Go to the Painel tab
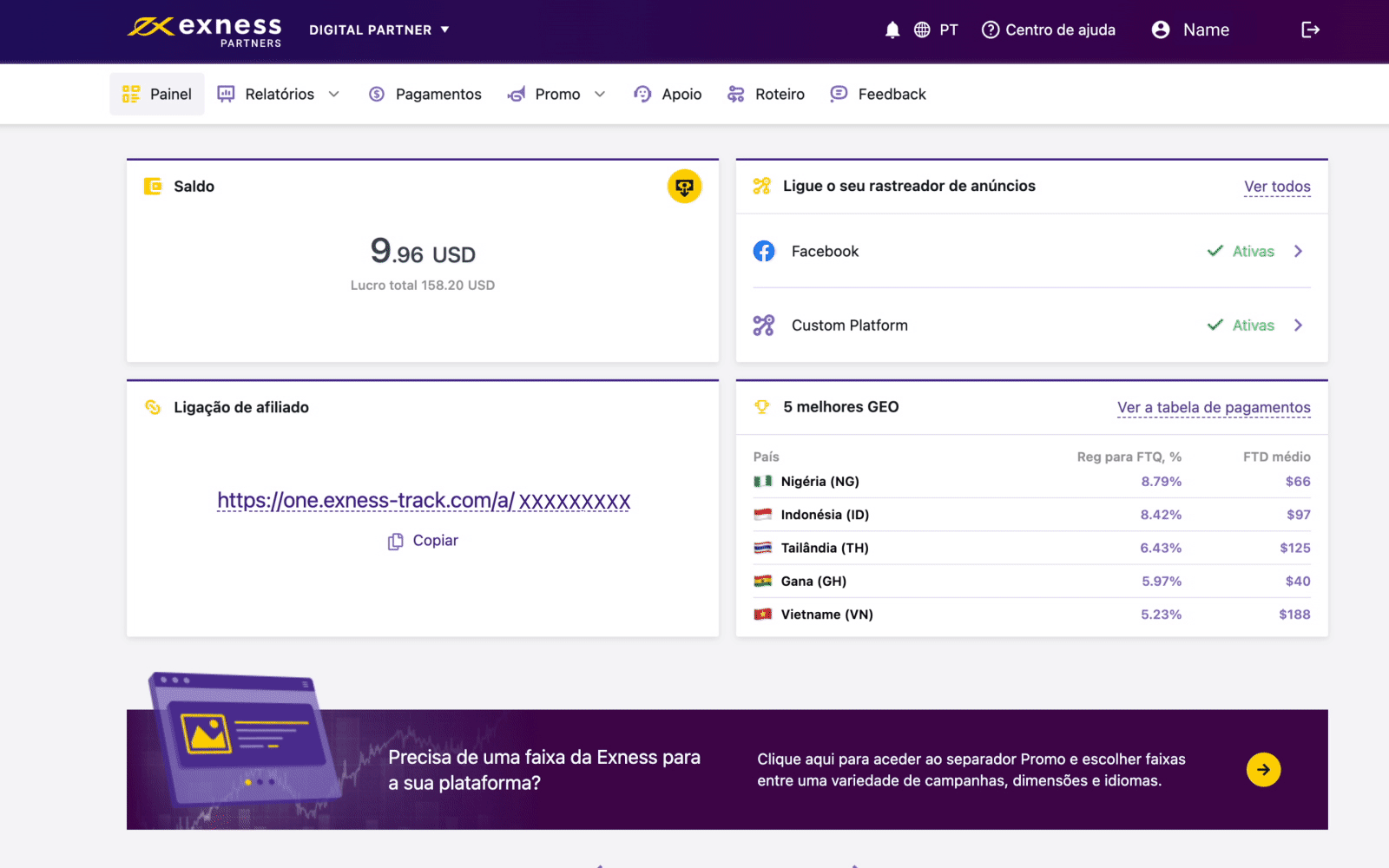The height and width of the screenshot is (868, 1389). click(x=157, y=94)
